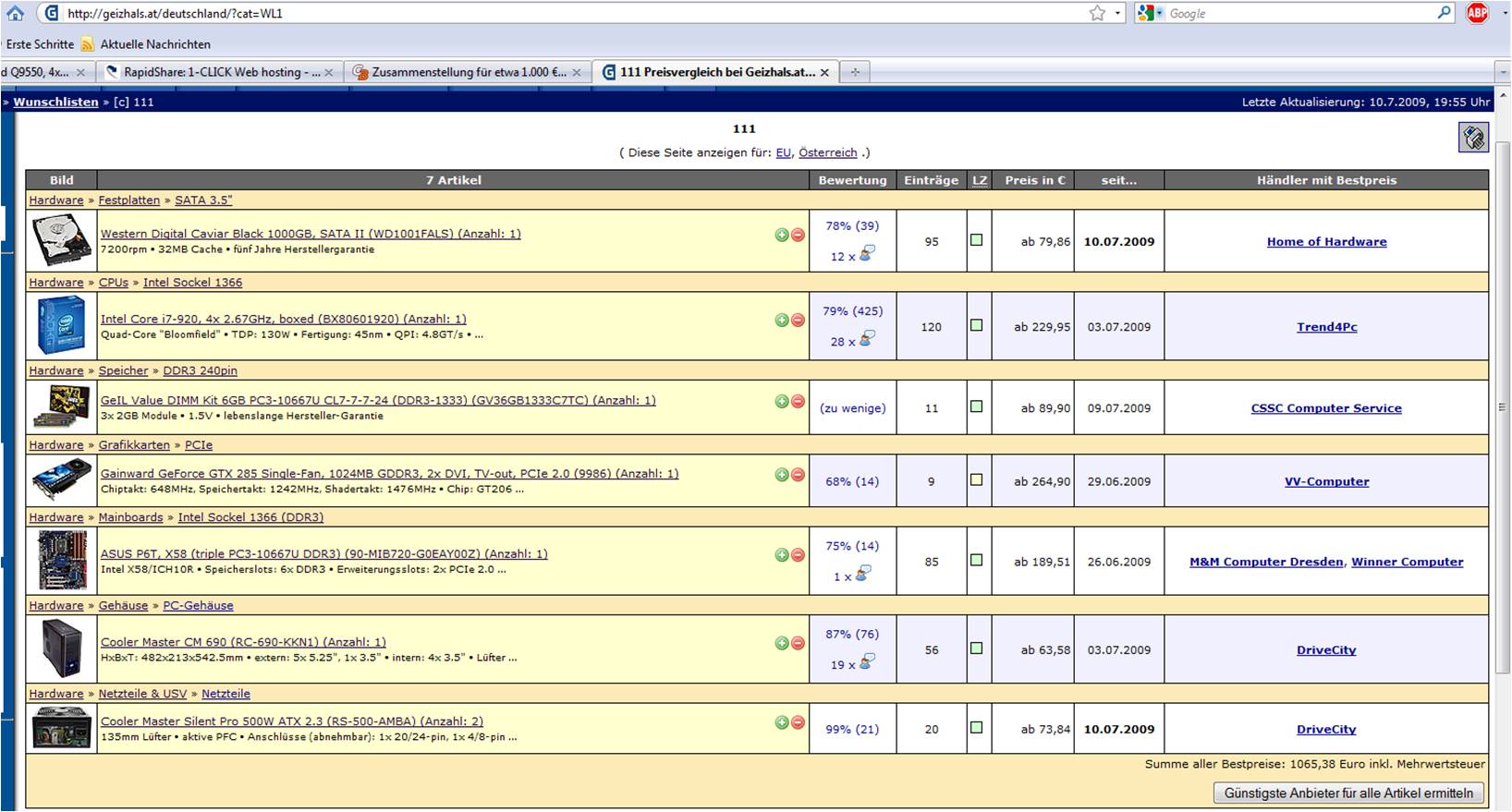The height and width of the screenshot is (812, 1512).
Task: Click the search magnifier icon in Google box
Action: click(x=1445, y=13)
